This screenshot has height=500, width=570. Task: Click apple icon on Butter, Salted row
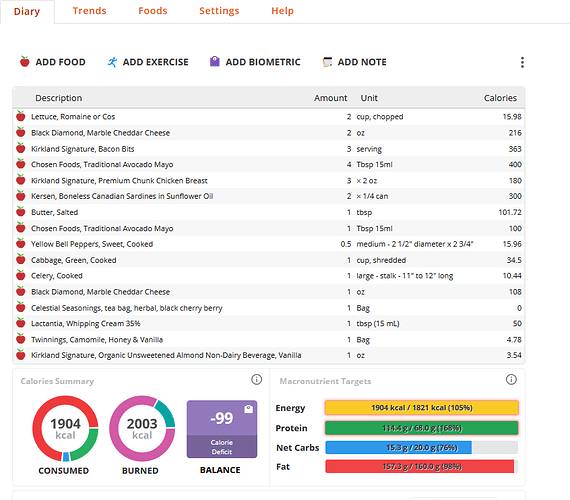point(21,212)
